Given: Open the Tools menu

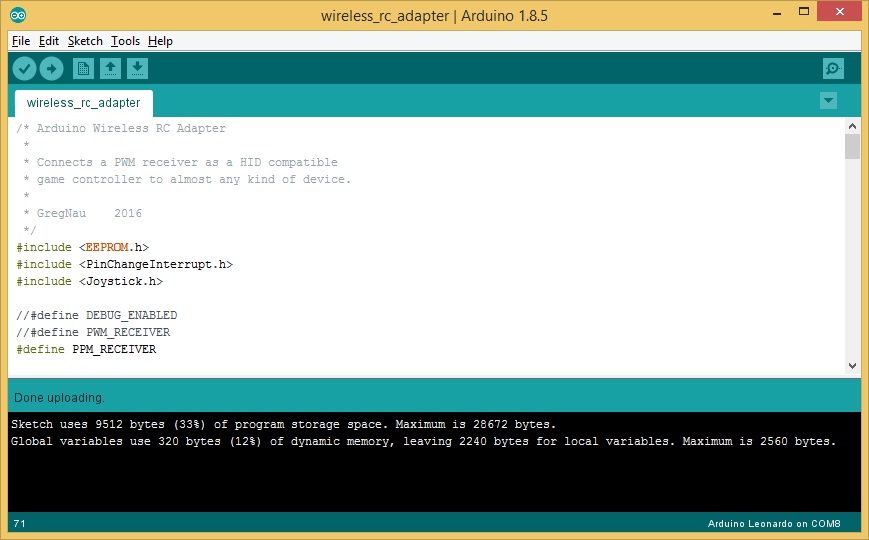Looking at the screenshot, I should pos(125,41).
